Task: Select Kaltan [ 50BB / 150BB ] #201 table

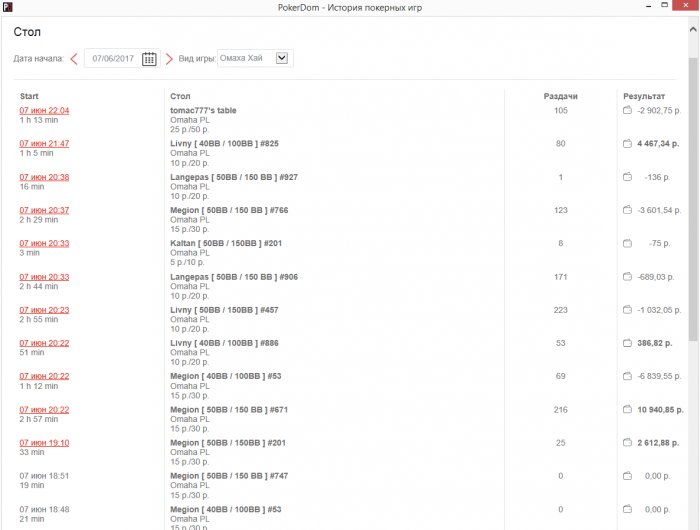Action: pyautogui.click(x=226, y=243)
